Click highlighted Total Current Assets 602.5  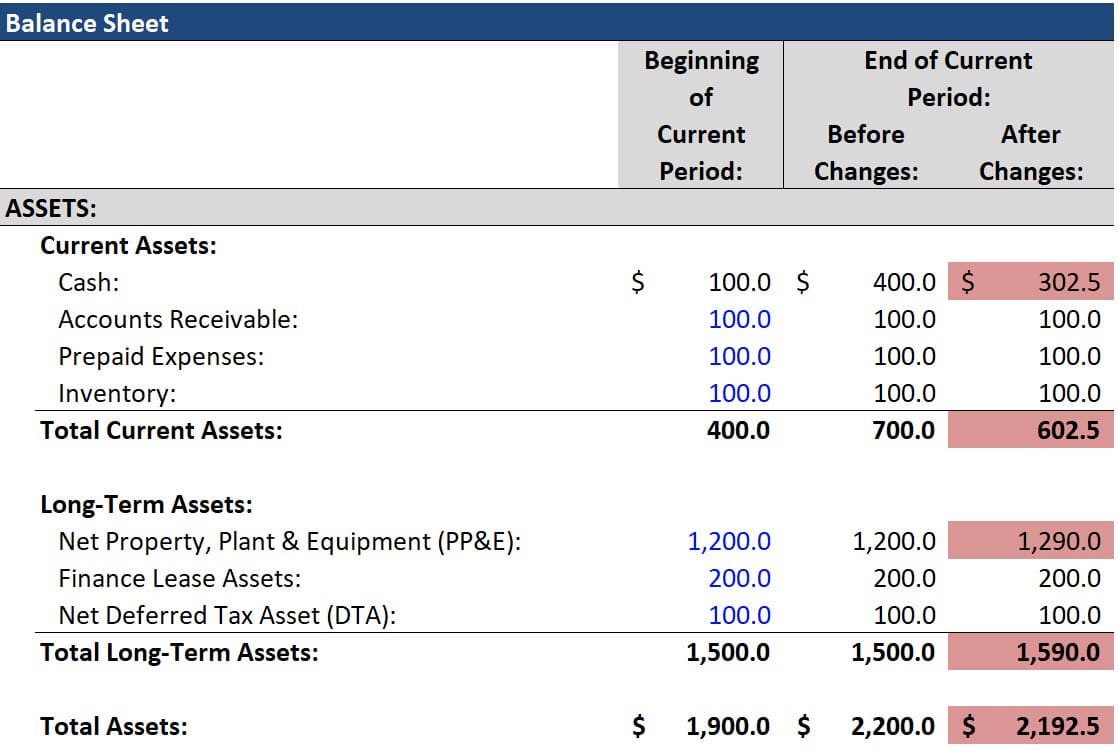click(x=1031, y=430)
